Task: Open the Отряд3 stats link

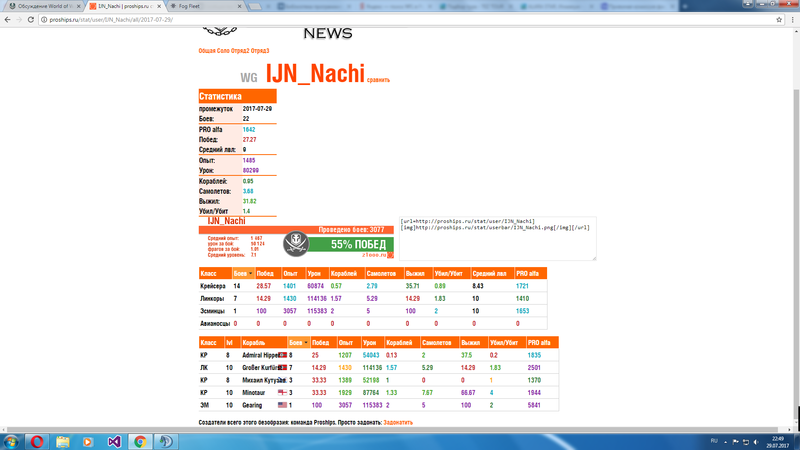Action: pyautogui.click(x=260, y=51)
